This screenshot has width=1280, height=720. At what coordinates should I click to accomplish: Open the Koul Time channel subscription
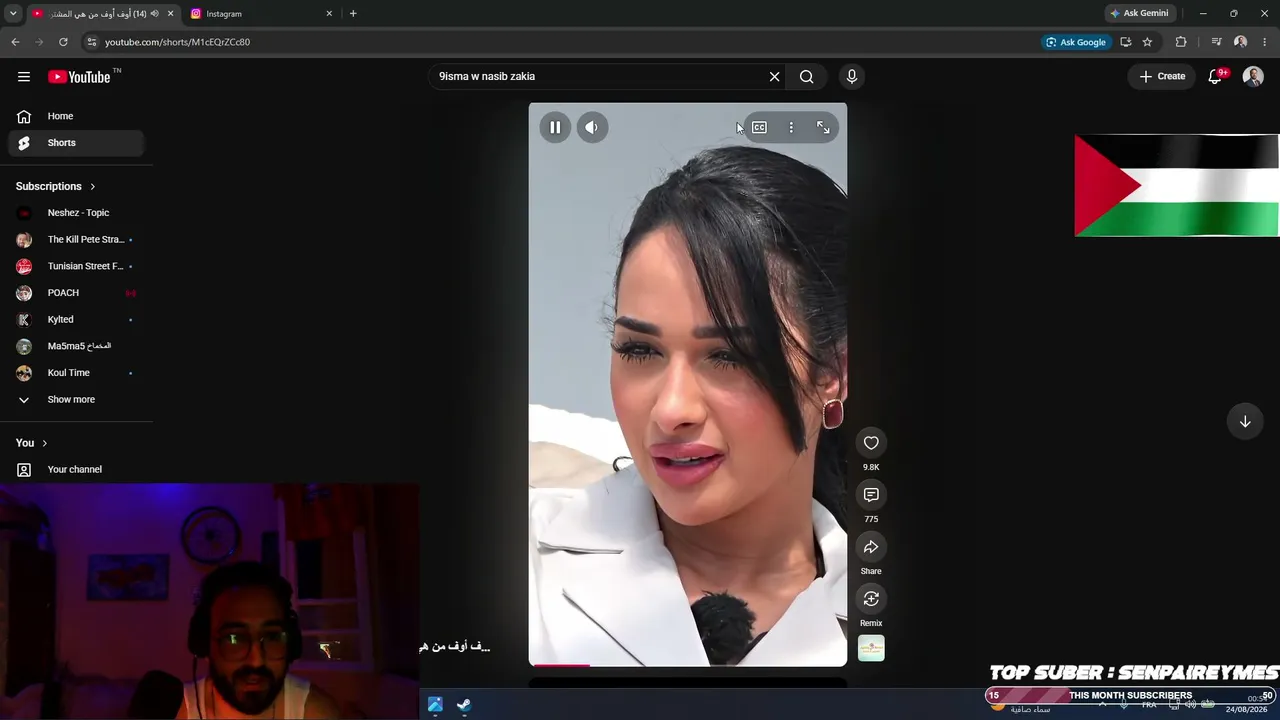(x=76, y=373)
